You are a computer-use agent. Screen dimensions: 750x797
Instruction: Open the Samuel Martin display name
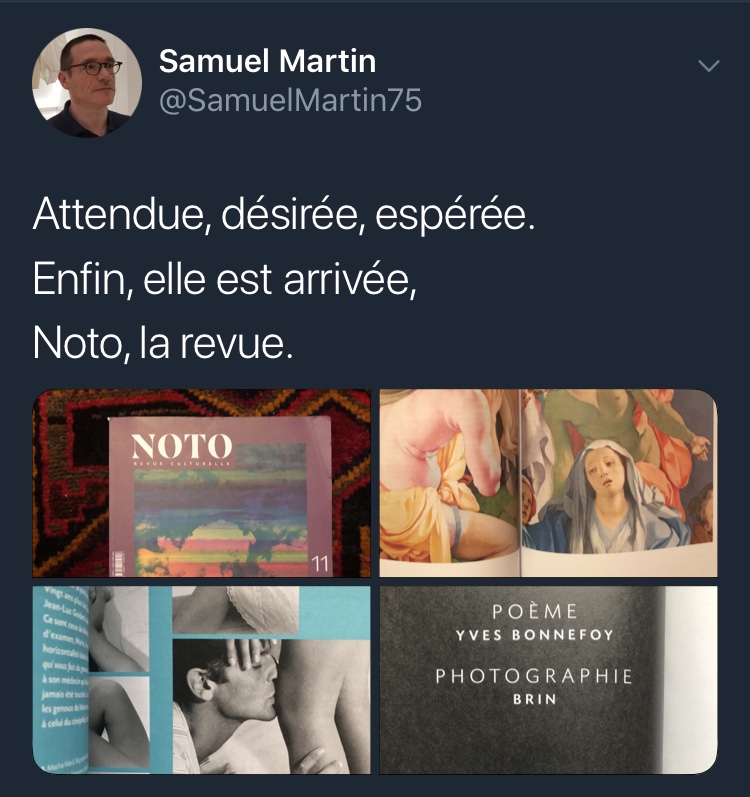(x=267, y=61)
